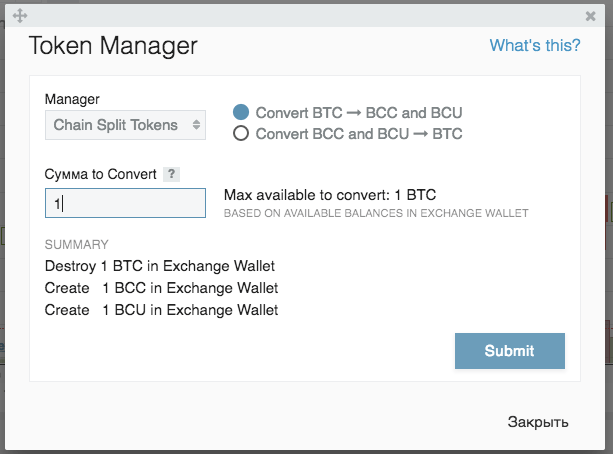This screenshot has width=613, height=454.
Task: Click the Create 1 BCC summary line
Action: pos(161,288)
